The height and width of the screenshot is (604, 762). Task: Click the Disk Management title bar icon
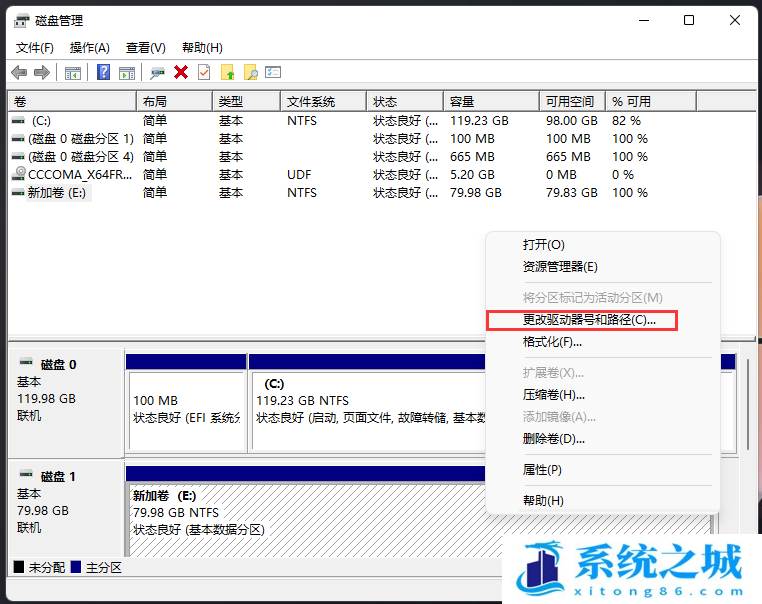point(21,21)
